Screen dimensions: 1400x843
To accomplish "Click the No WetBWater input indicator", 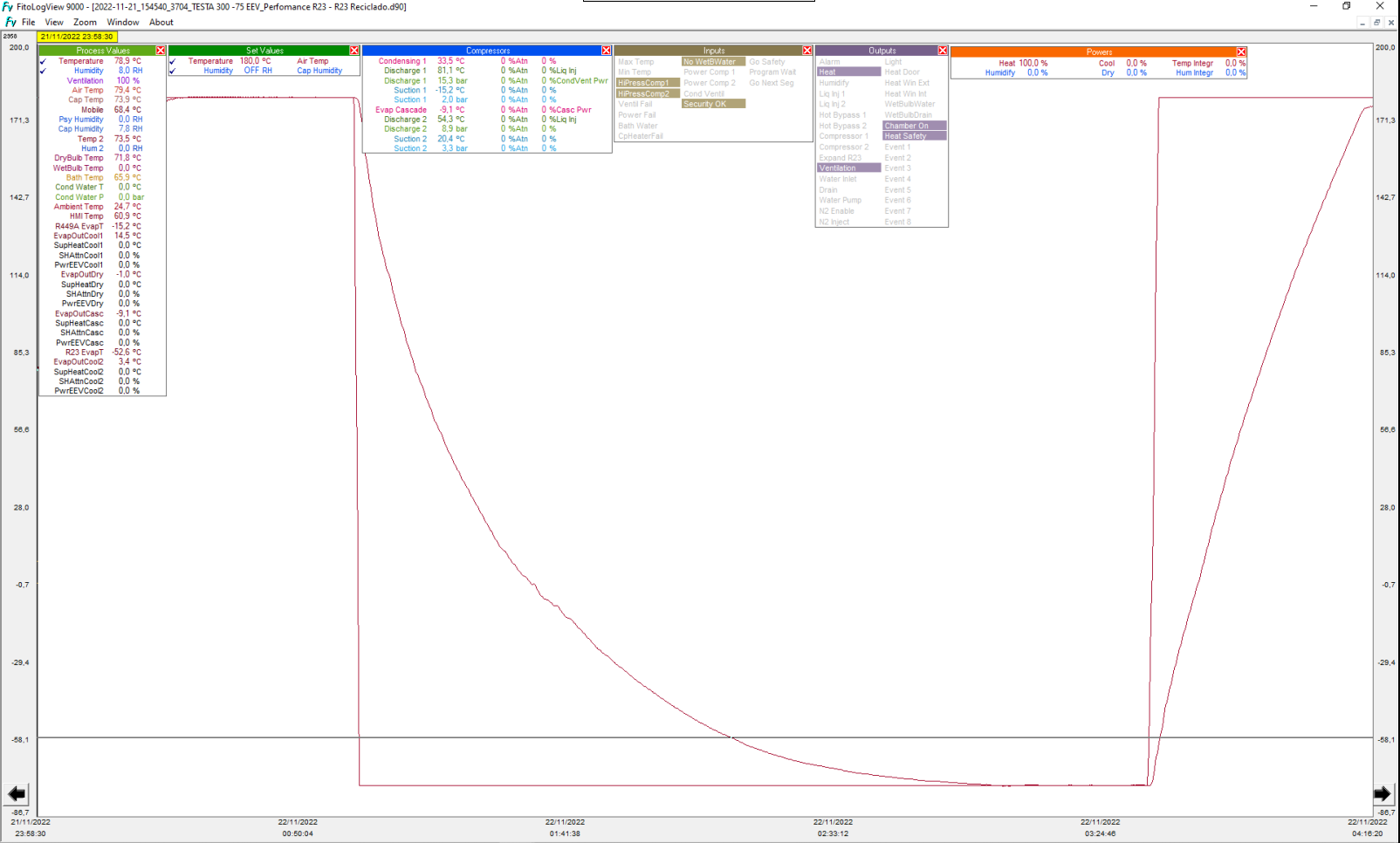I will 713,62.
